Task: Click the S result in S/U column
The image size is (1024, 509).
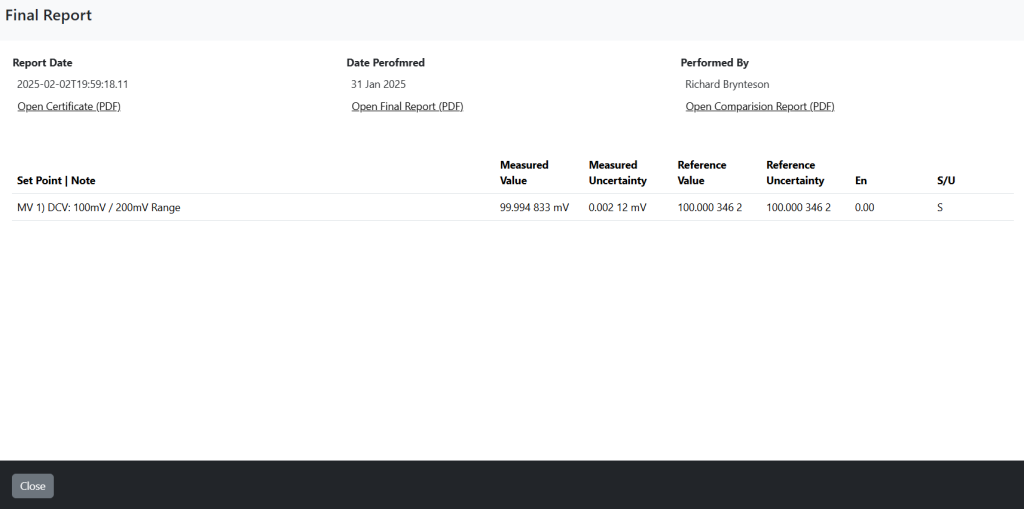Action: [x=940, y=208]
